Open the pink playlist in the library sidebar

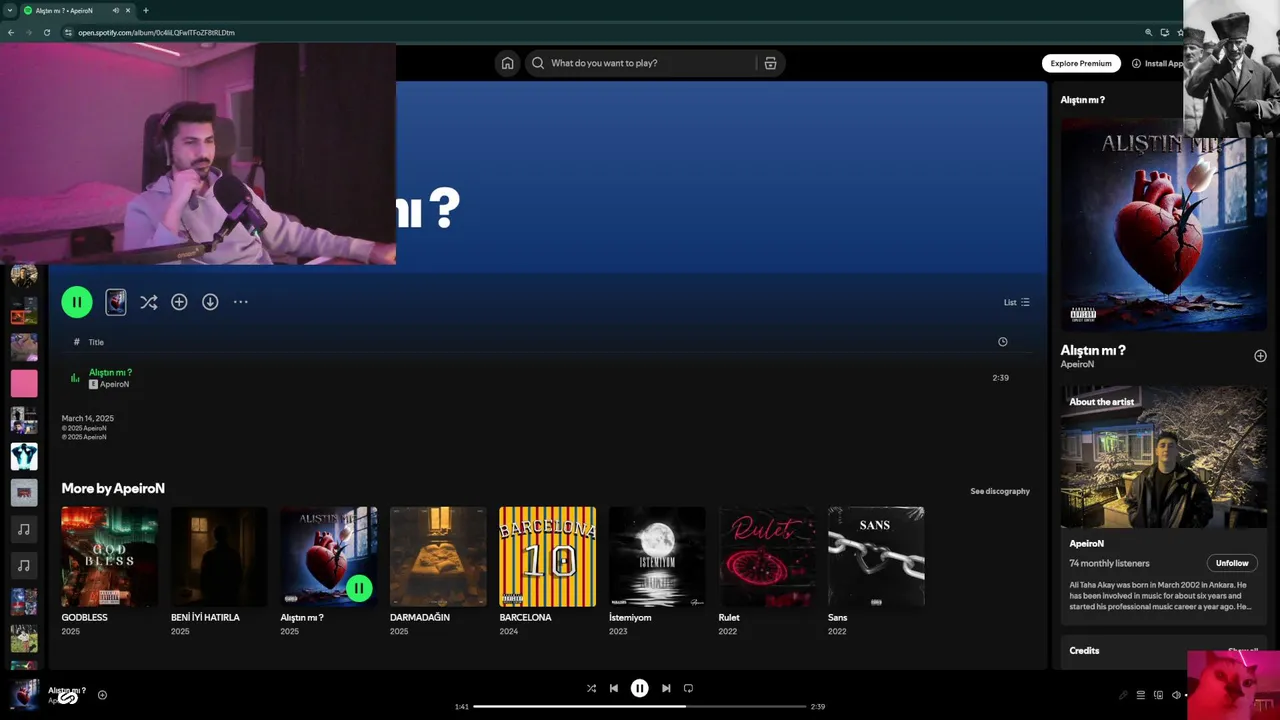coord(24,383)
